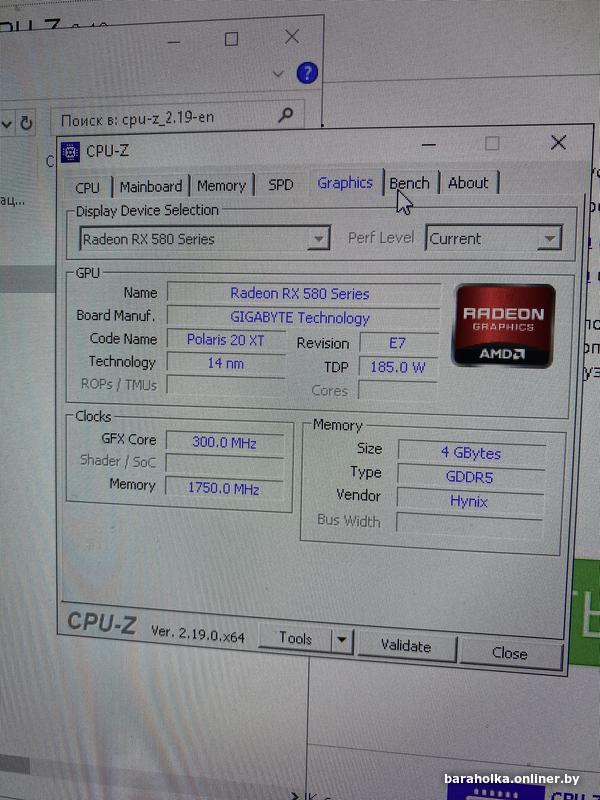Minimize the CPU-Z window
Screen dimensions: 600x800
(429, 145)
